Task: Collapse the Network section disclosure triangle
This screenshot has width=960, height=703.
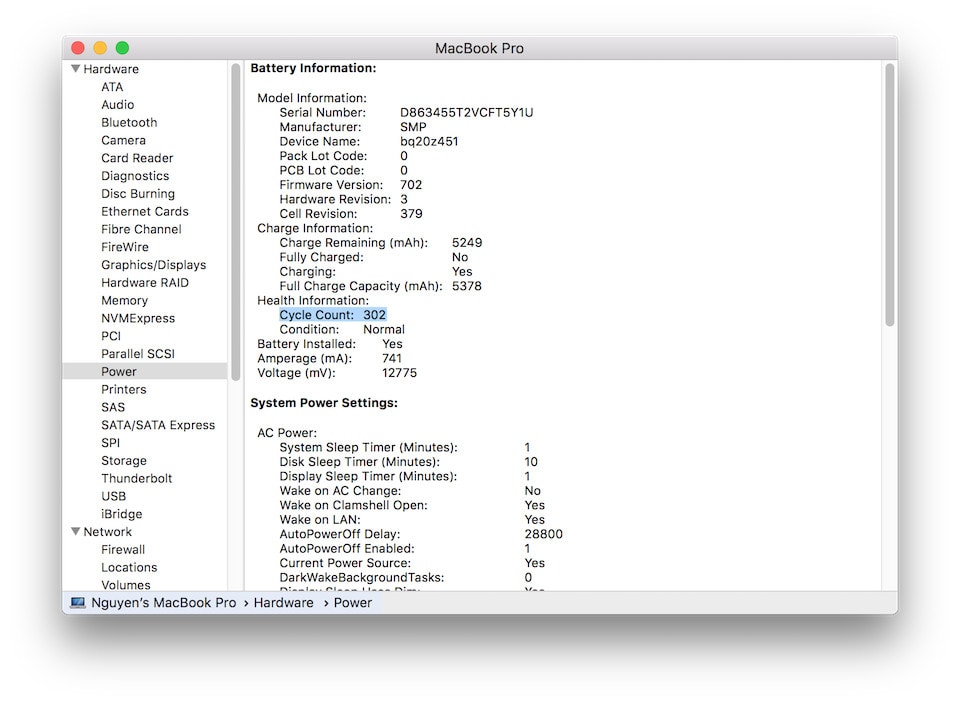Action: 75,532
